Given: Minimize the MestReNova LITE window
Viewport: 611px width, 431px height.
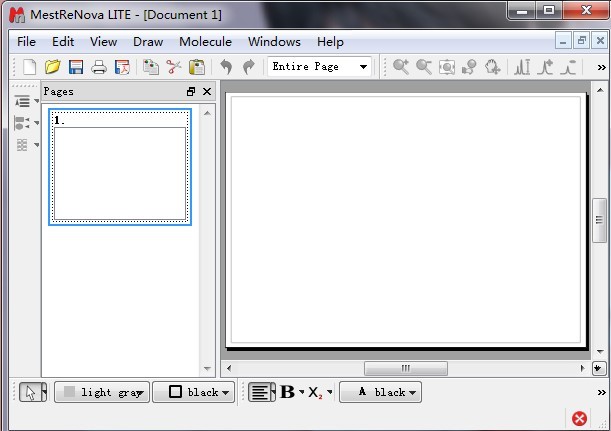Looking at the screenshot, I should (522, 11).
